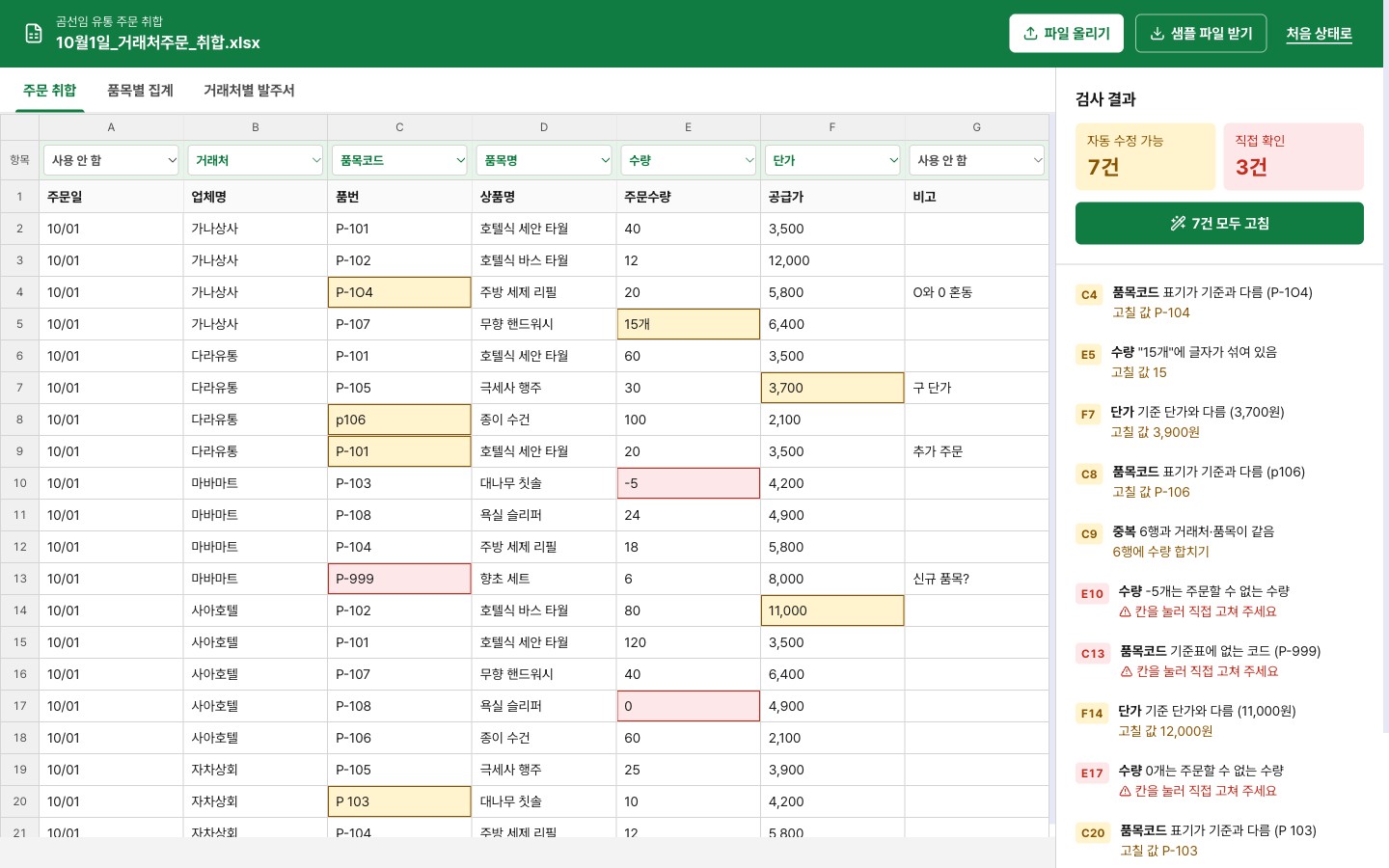Click 6행에 수량 합치기 suggestion

(x=1160, y=552)
